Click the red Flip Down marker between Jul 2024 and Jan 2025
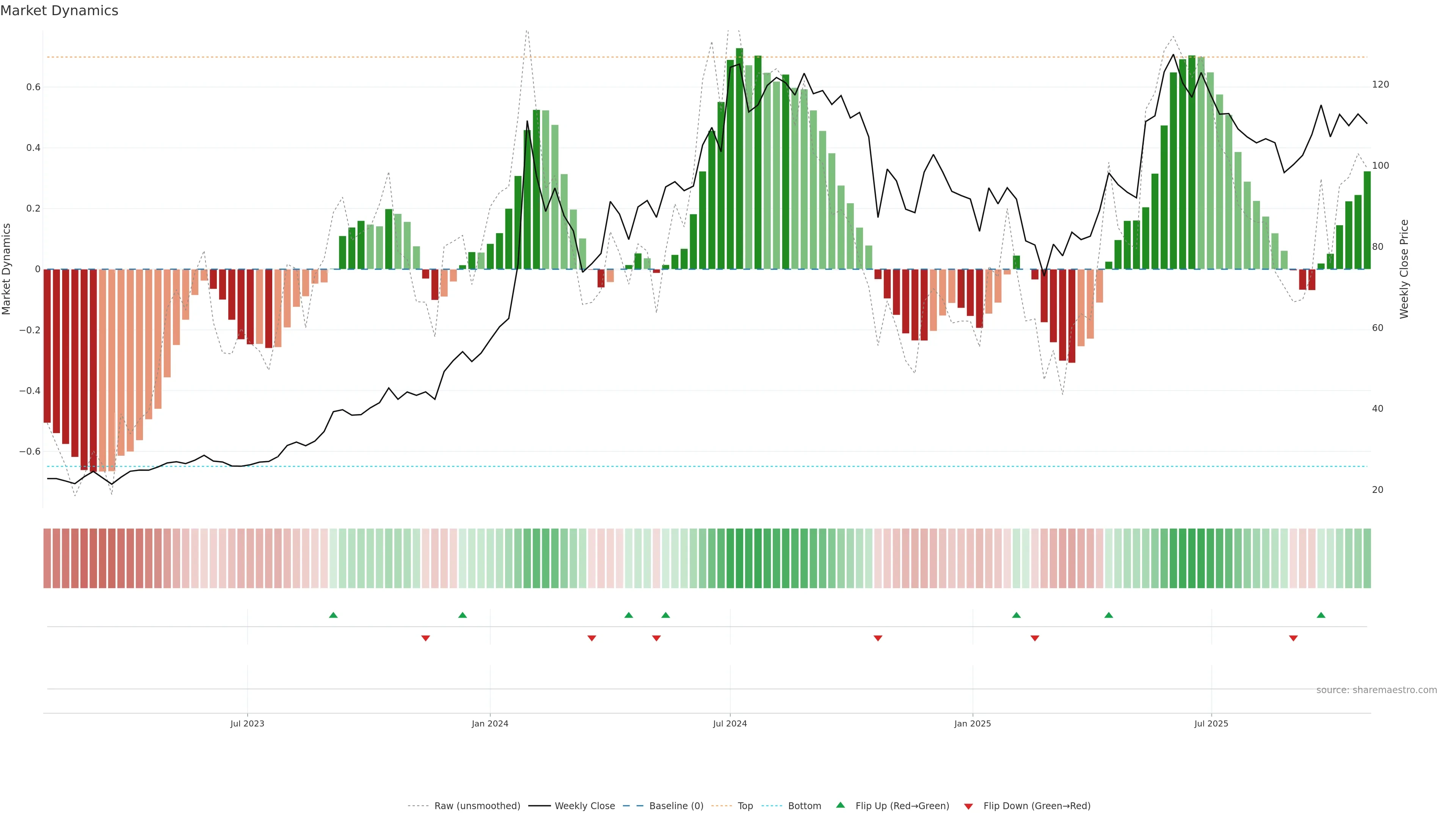The height and width of the screenshot is (819, 1456). 878,638
